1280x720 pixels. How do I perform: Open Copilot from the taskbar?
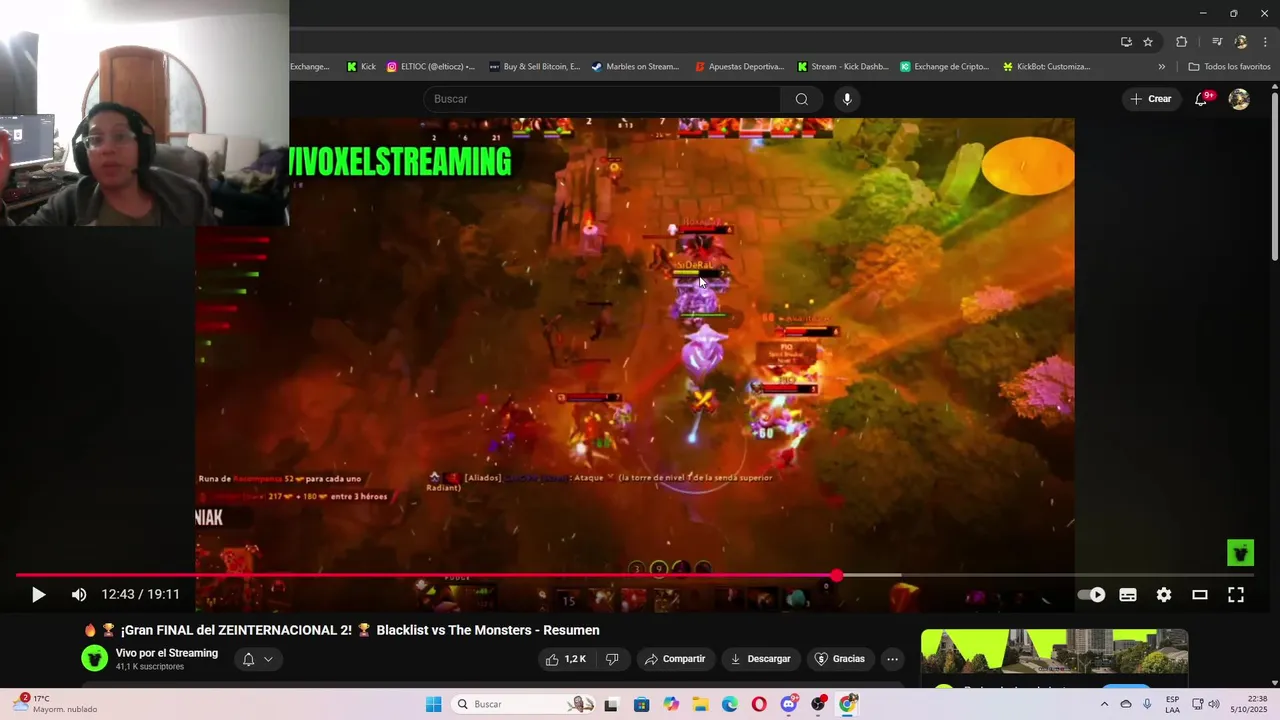coord(671,704)
